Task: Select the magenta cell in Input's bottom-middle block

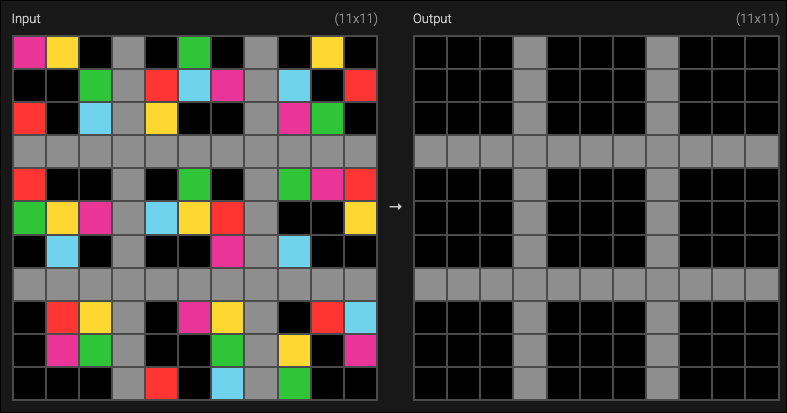Action: click(194, 317)
